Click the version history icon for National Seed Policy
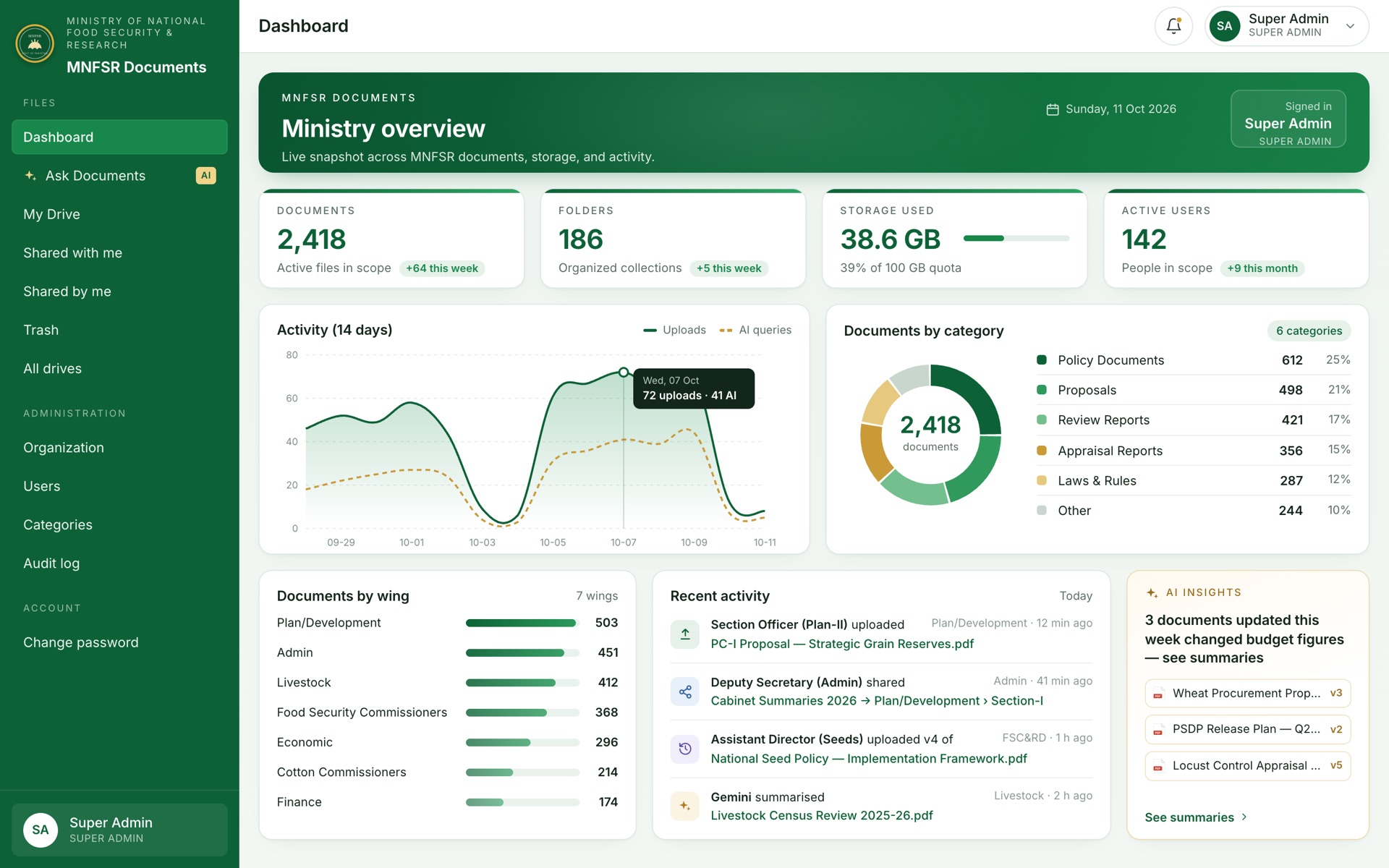Screen dimensions: 1389x868 pos(685,749)
